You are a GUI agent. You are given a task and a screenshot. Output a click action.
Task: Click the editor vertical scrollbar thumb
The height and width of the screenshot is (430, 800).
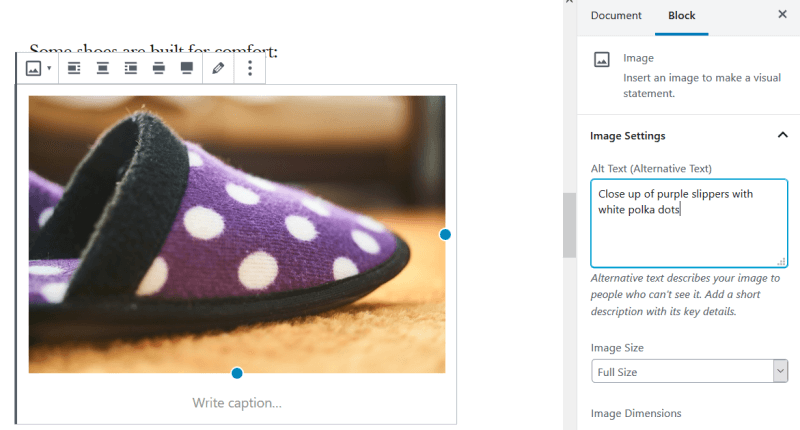pyautogui.click(x=569, y=225)
